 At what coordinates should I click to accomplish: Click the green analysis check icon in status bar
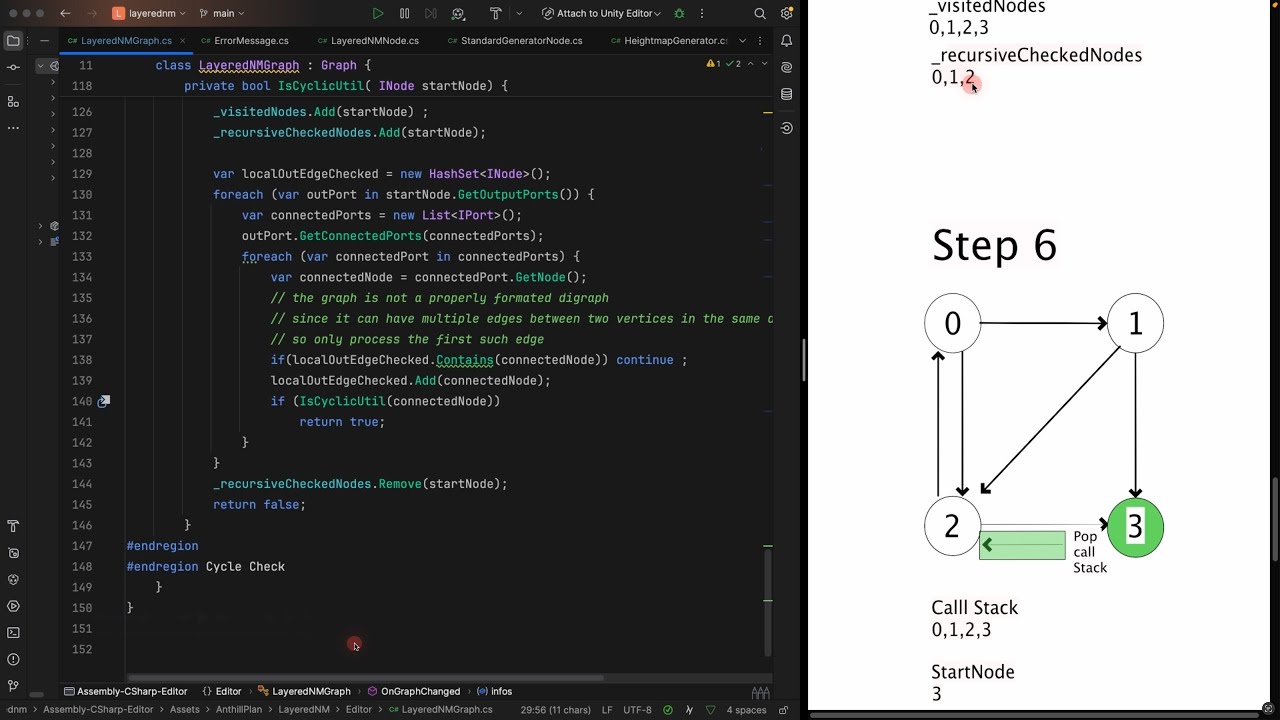tap(668, 710)
